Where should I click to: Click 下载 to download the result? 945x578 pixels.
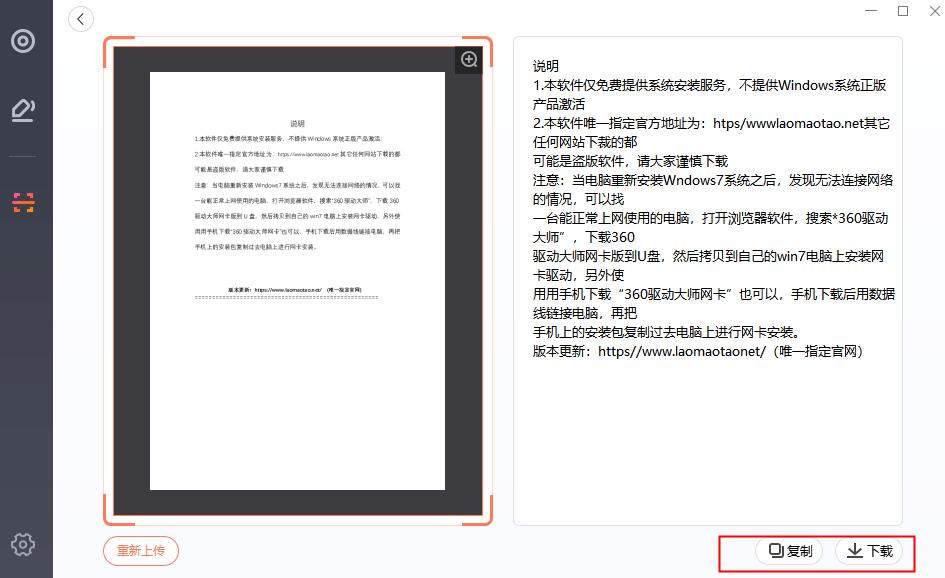pos(869,551)
